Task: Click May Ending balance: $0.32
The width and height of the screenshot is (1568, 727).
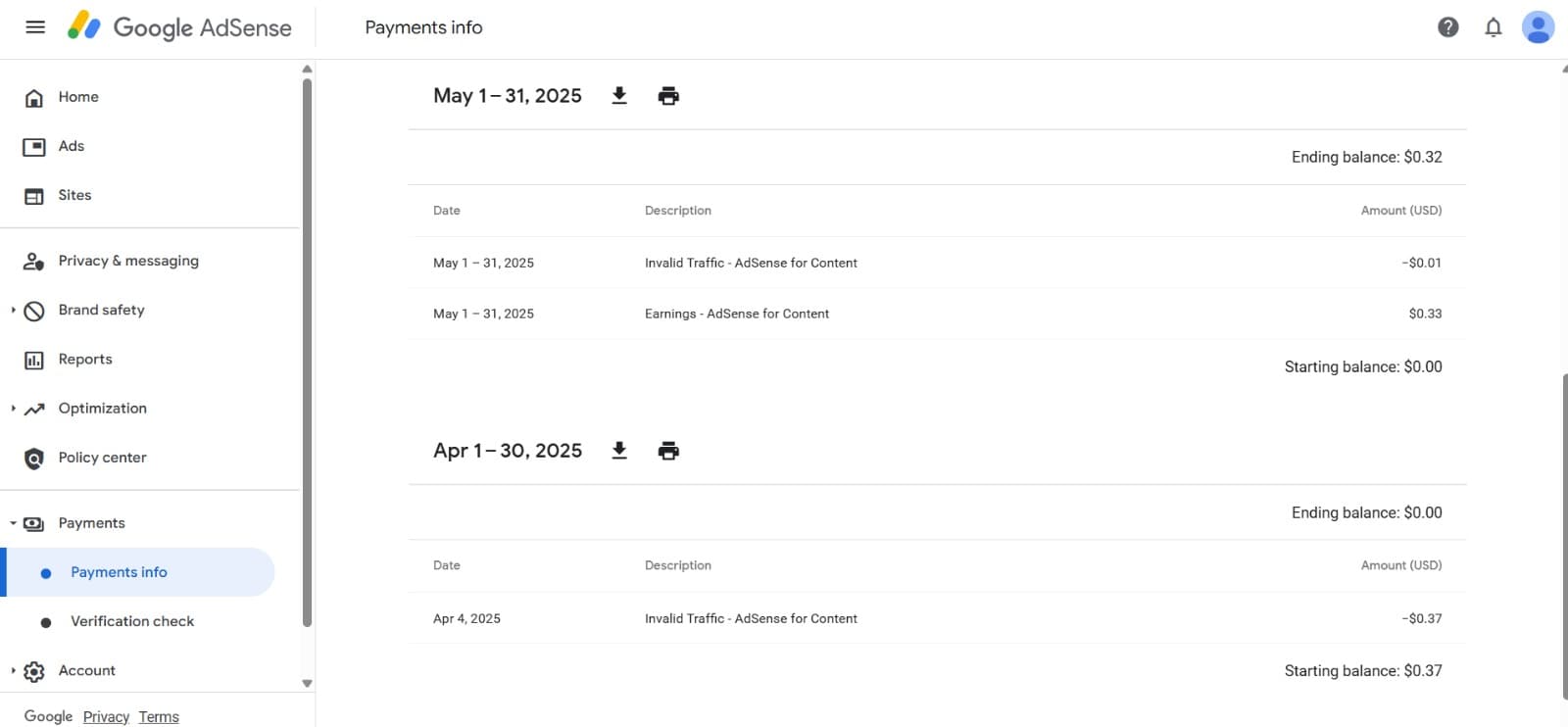Action: (x=1366, y=157)
